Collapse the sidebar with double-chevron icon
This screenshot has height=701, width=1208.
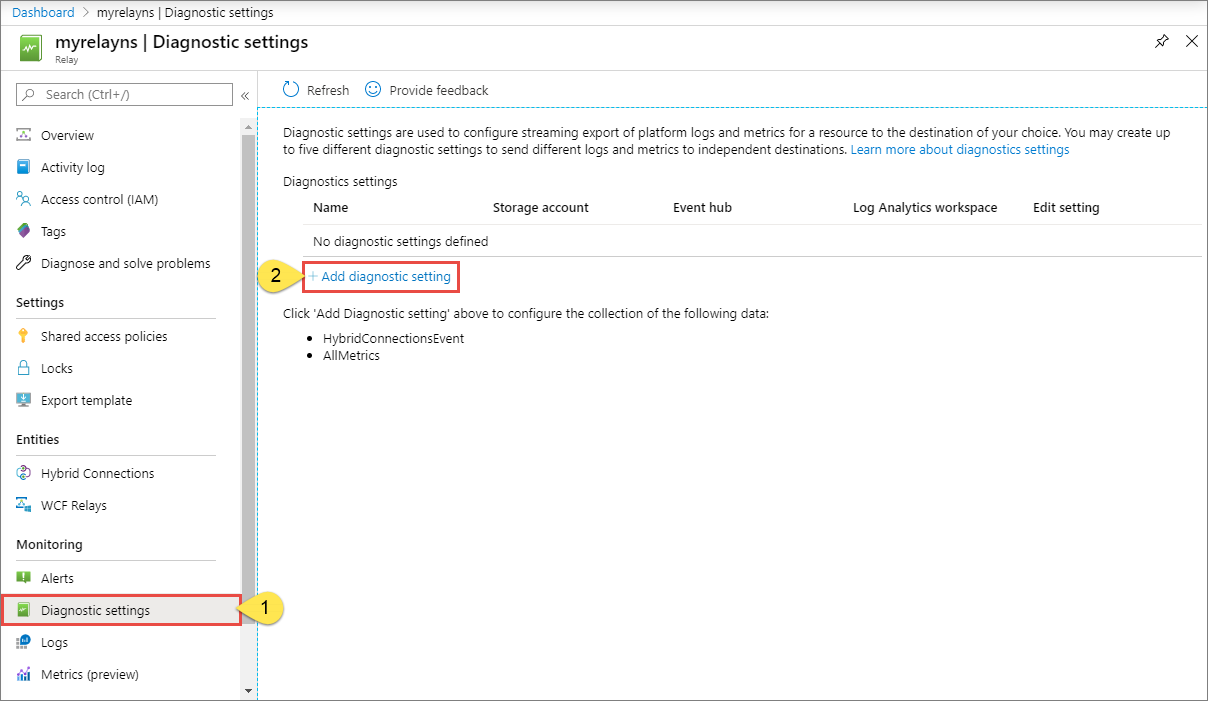245,95
